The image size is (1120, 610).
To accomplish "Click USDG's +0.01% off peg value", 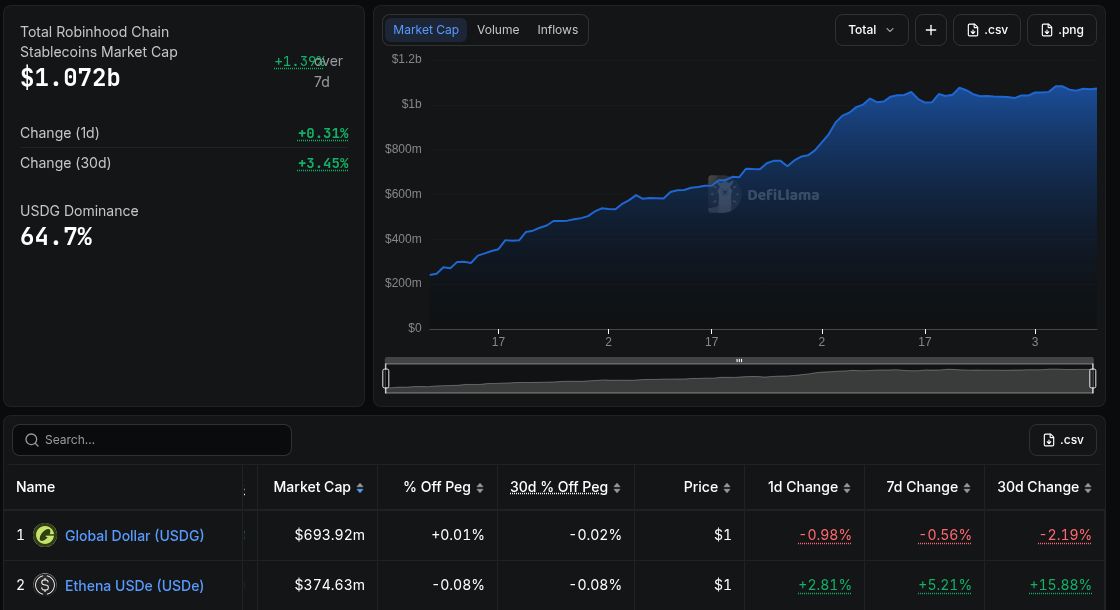I will [x=458, y=535].
